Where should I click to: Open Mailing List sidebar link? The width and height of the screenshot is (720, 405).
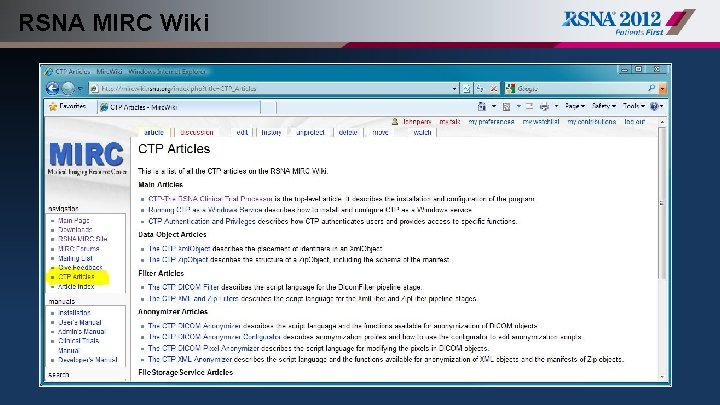click(x=75, y=258)
